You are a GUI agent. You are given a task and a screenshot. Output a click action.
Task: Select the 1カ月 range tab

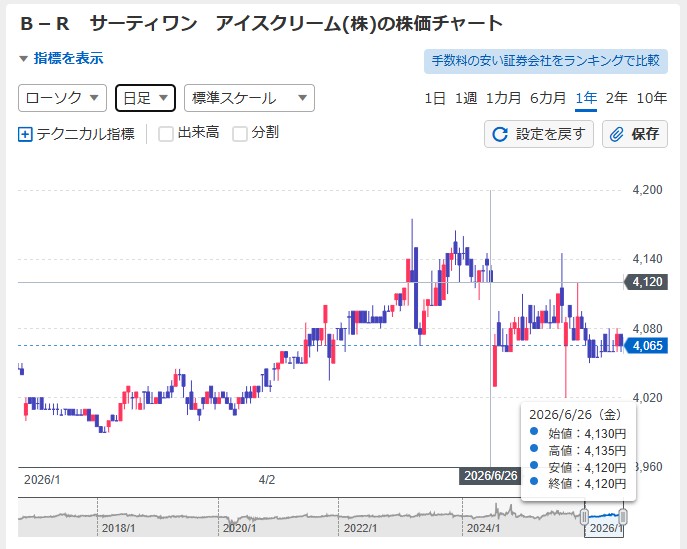[x=503, y=98]
